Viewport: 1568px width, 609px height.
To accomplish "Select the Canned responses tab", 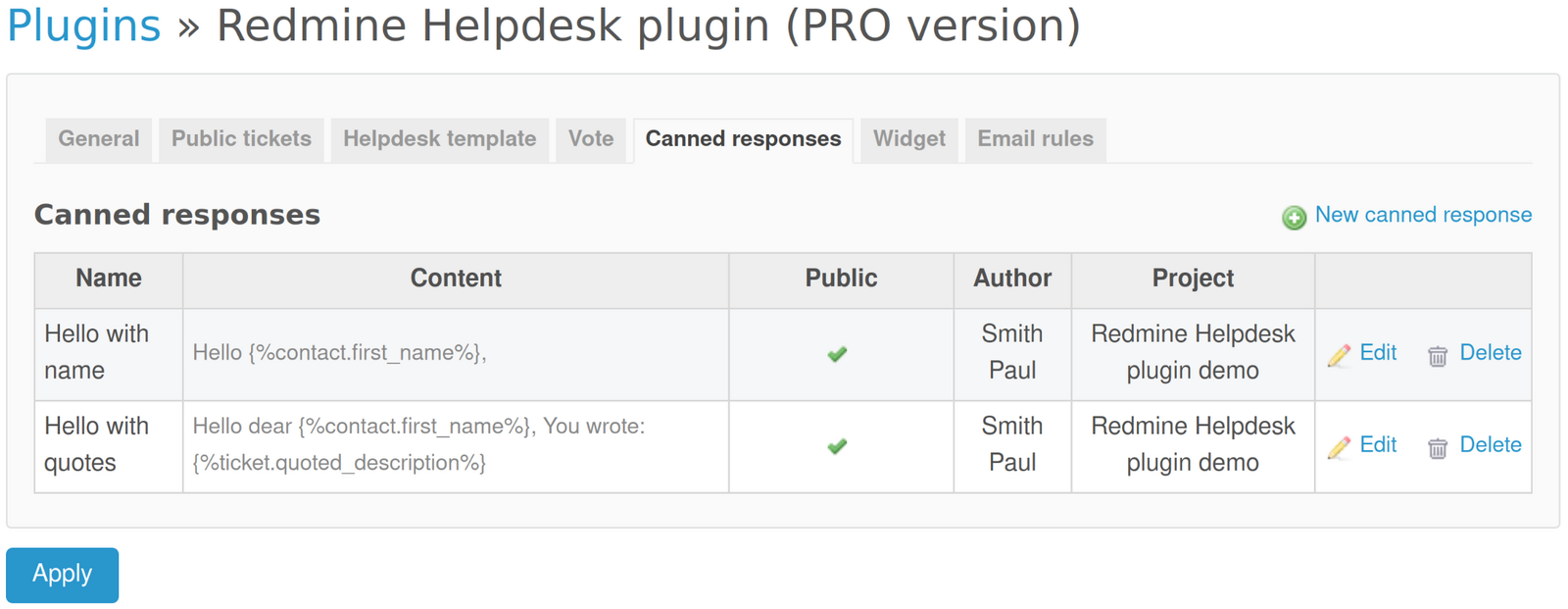I will (742, 139).
